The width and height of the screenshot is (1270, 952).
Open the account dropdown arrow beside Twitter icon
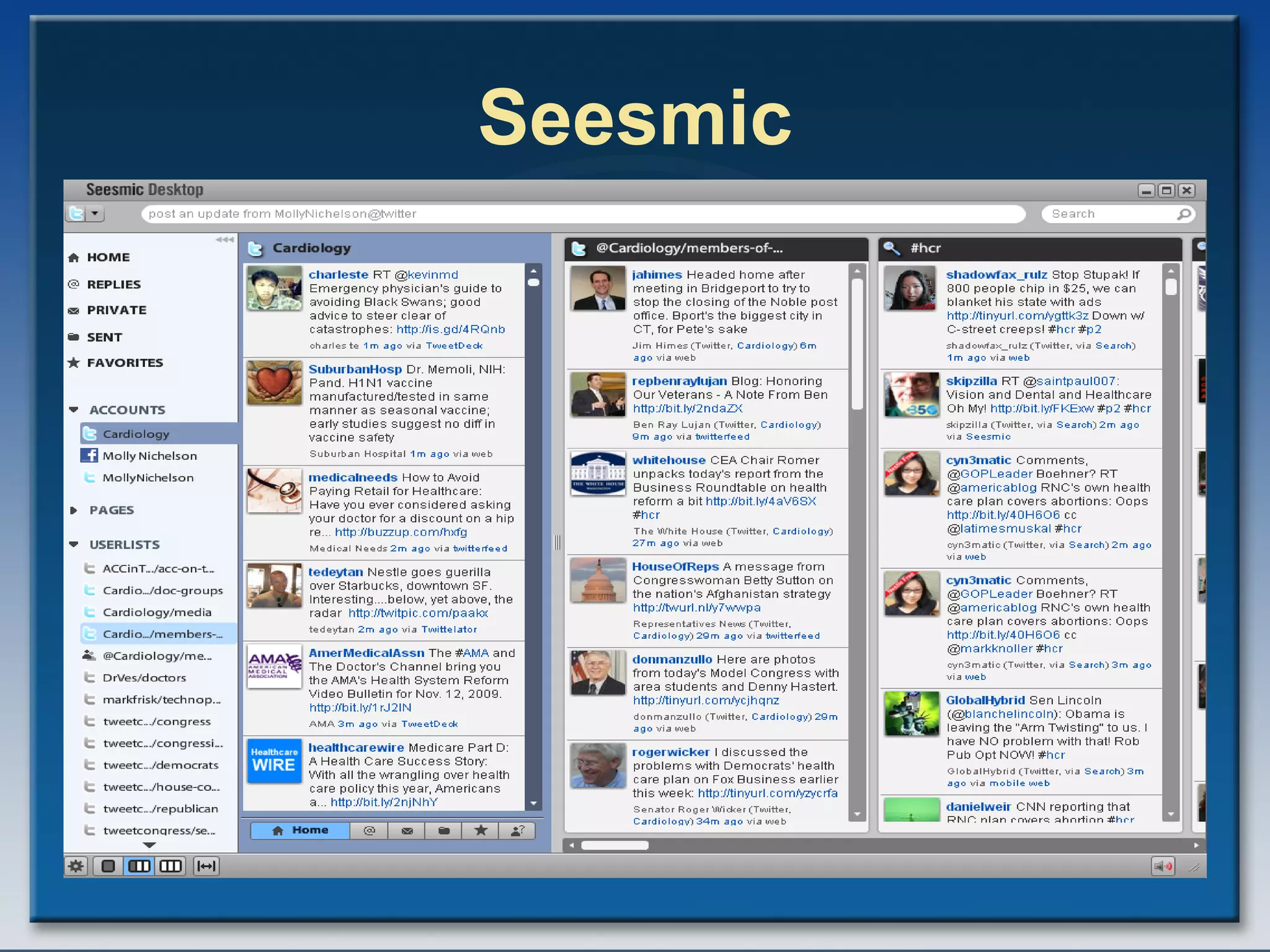(95, 214)
